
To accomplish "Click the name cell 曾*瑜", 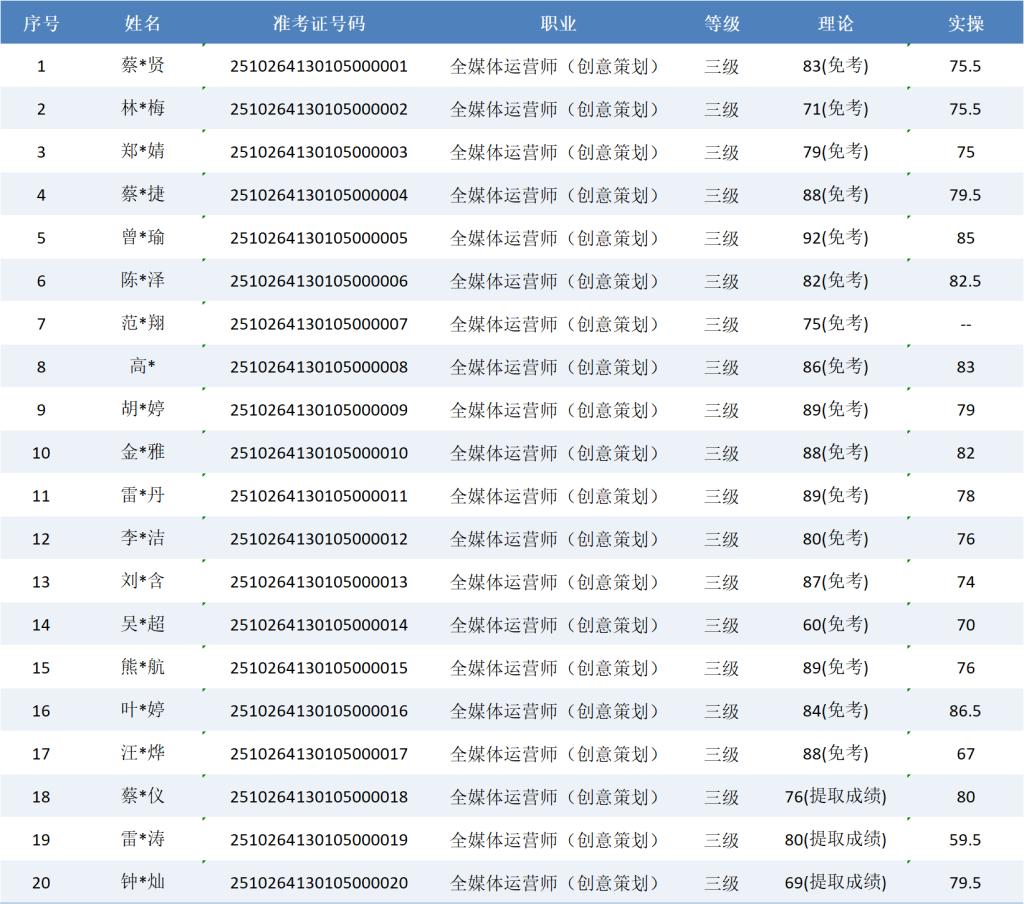I will [143, 238].
